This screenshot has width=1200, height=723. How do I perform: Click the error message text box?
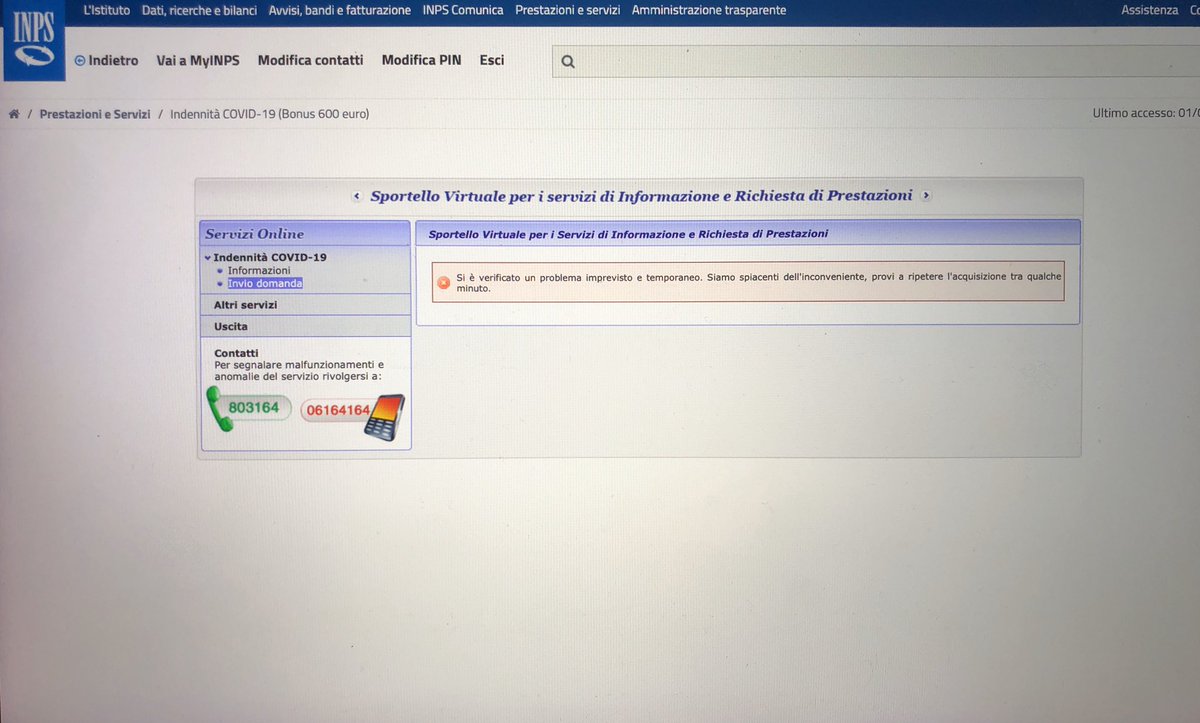748,282
